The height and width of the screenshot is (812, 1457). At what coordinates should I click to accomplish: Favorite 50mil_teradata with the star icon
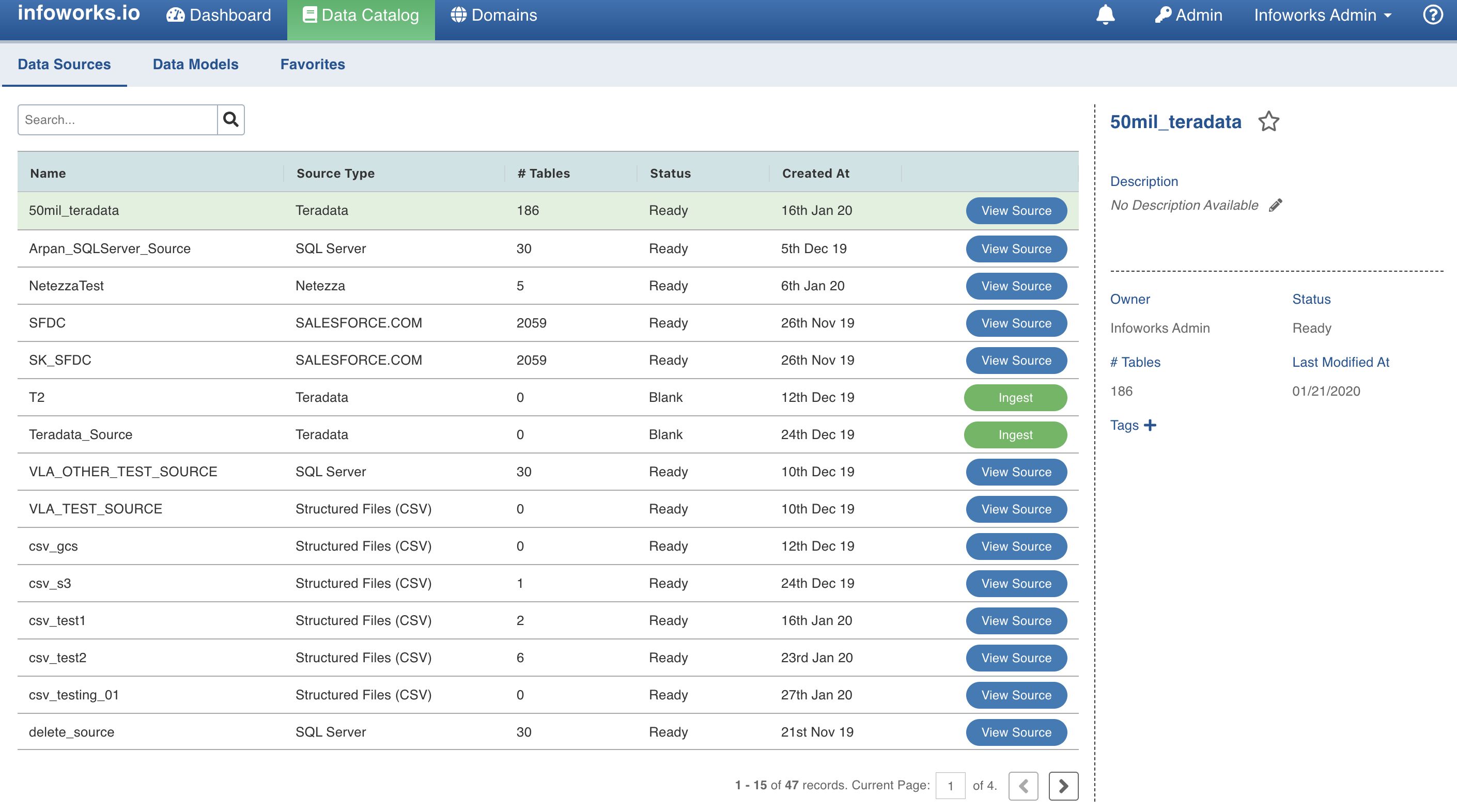pos(1268,121)
